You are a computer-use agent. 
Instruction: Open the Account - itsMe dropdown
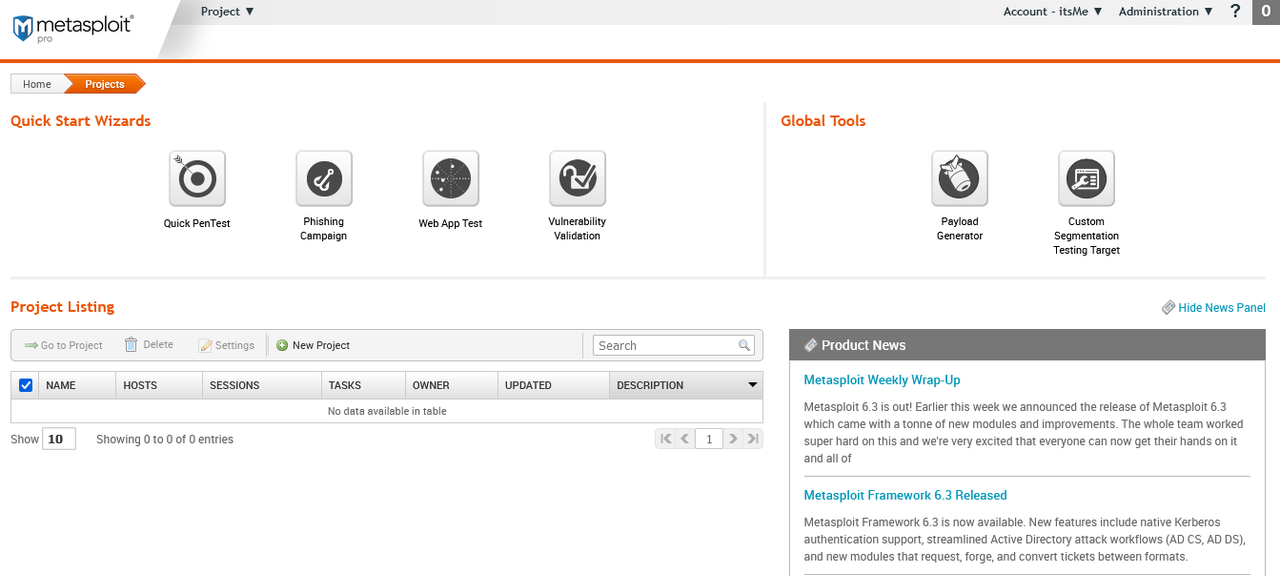(x=1053, y=11)
